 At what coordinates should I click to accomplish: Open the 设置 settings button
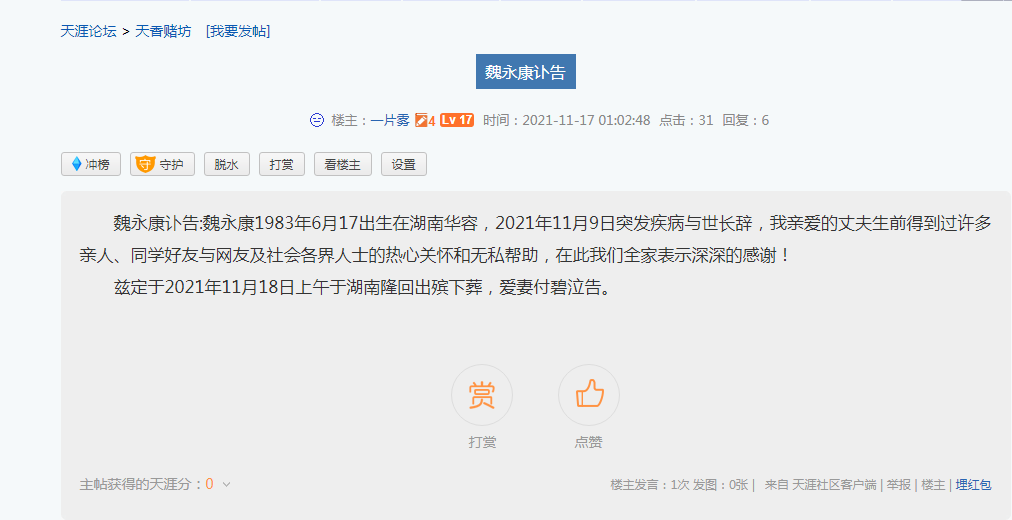[x=404, y=165]
